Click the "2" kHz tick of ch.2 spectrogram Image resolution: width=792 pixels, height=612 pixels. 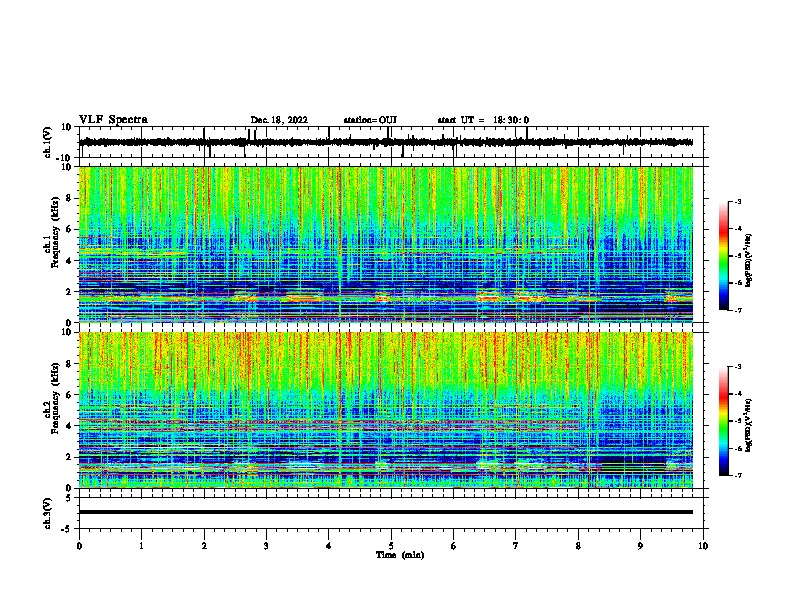[x=70, y=457]
